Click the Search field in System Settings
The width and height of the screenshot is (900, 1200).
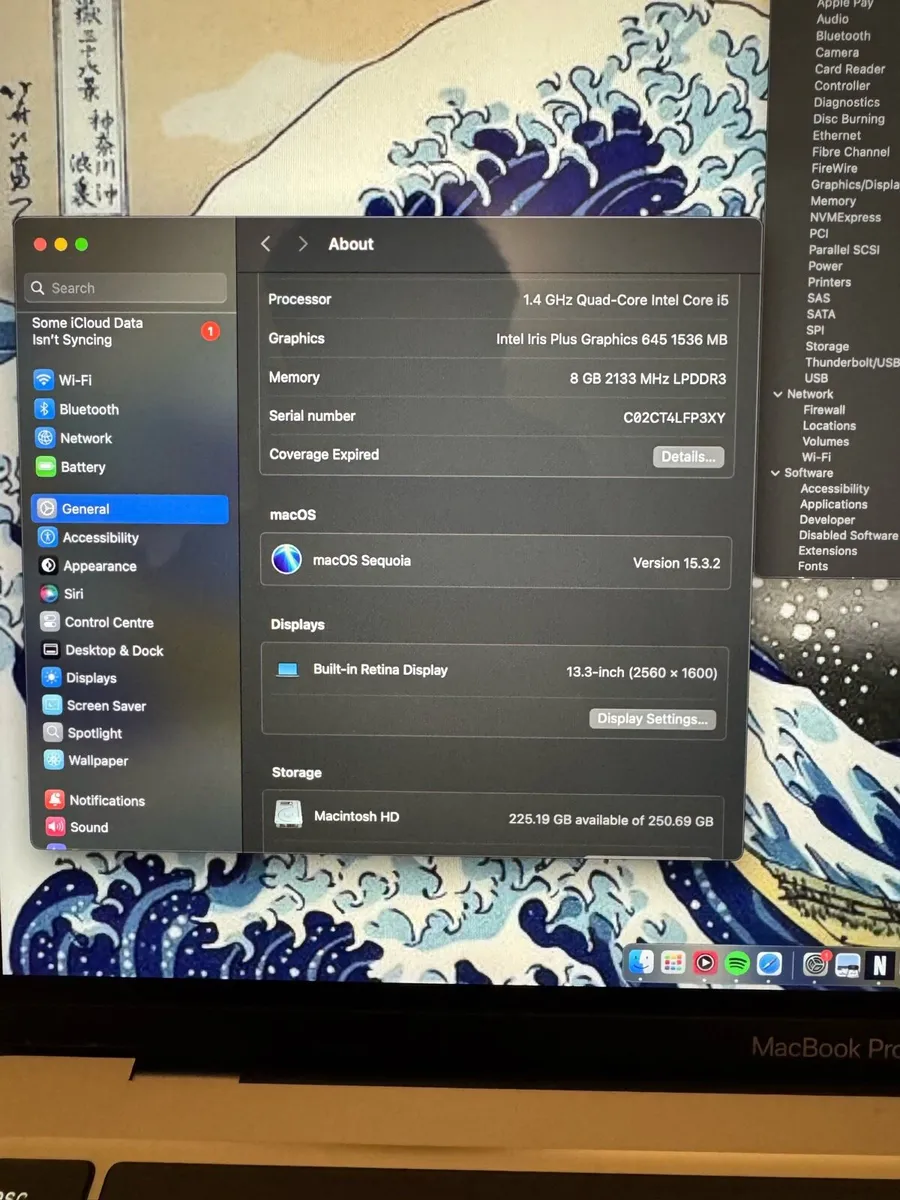pyautogui.click(x=126, y=288)
